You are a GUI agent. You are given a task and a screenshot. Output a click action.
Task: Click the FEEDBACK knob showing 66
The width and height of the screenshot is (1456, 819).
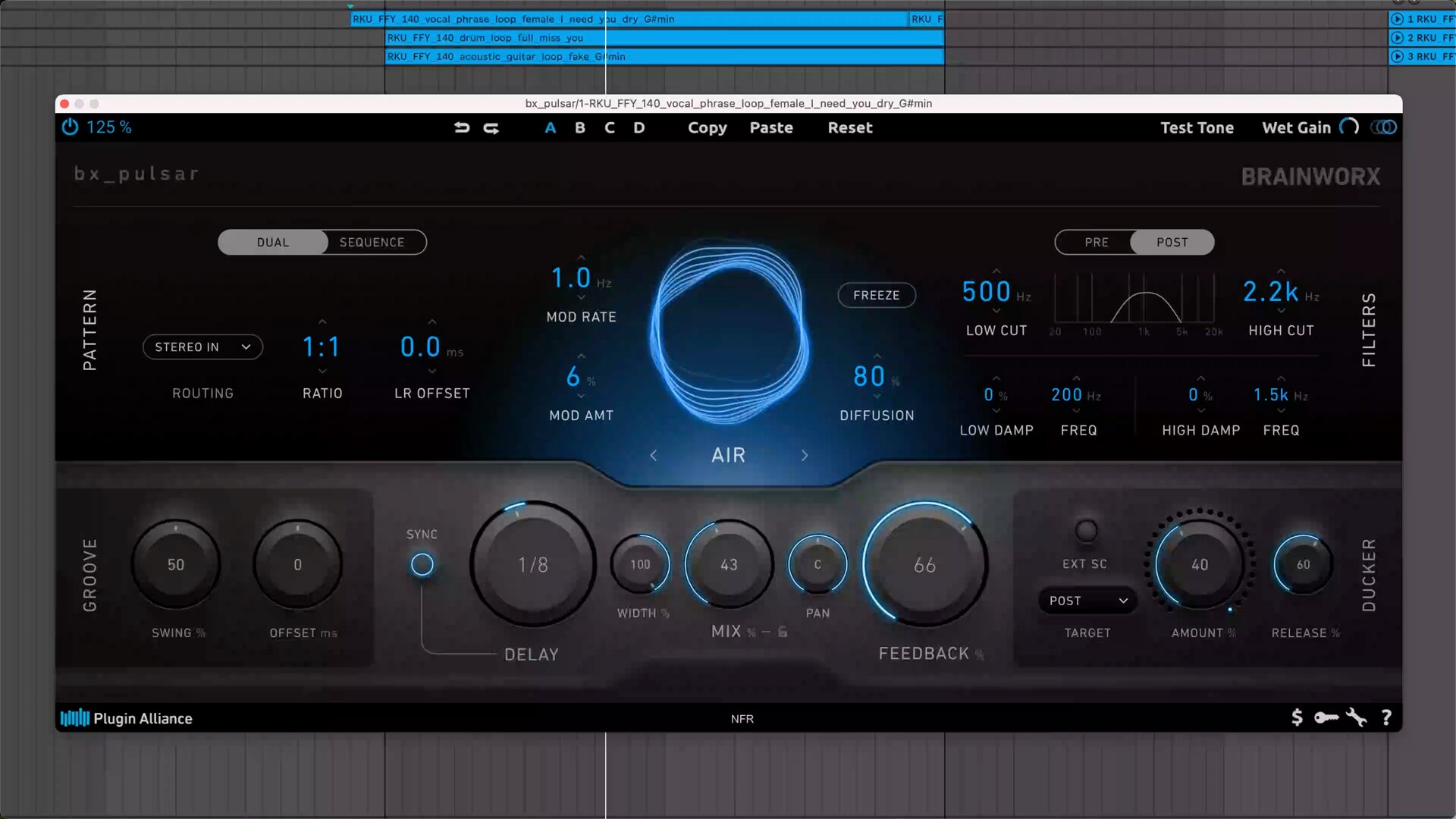coord(925,564)
